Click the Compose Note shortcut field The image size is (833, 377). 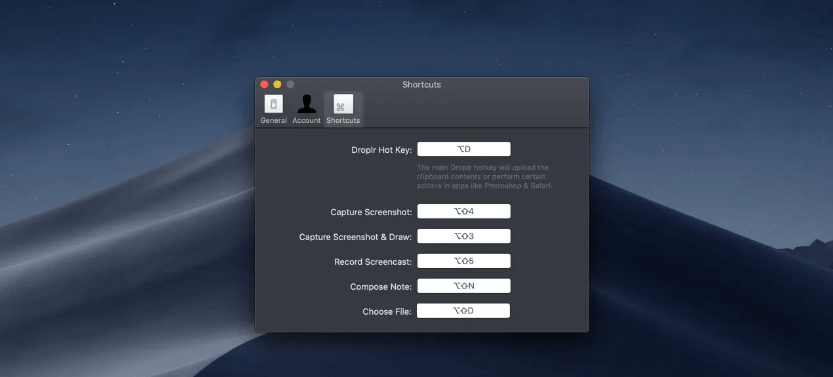[464, 286]
